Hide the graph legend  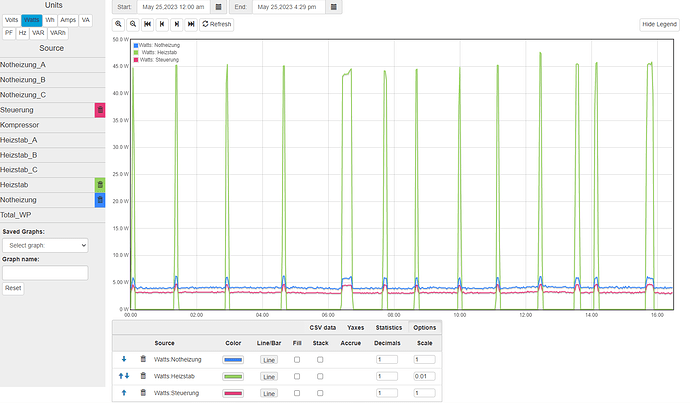pos(659,24)
